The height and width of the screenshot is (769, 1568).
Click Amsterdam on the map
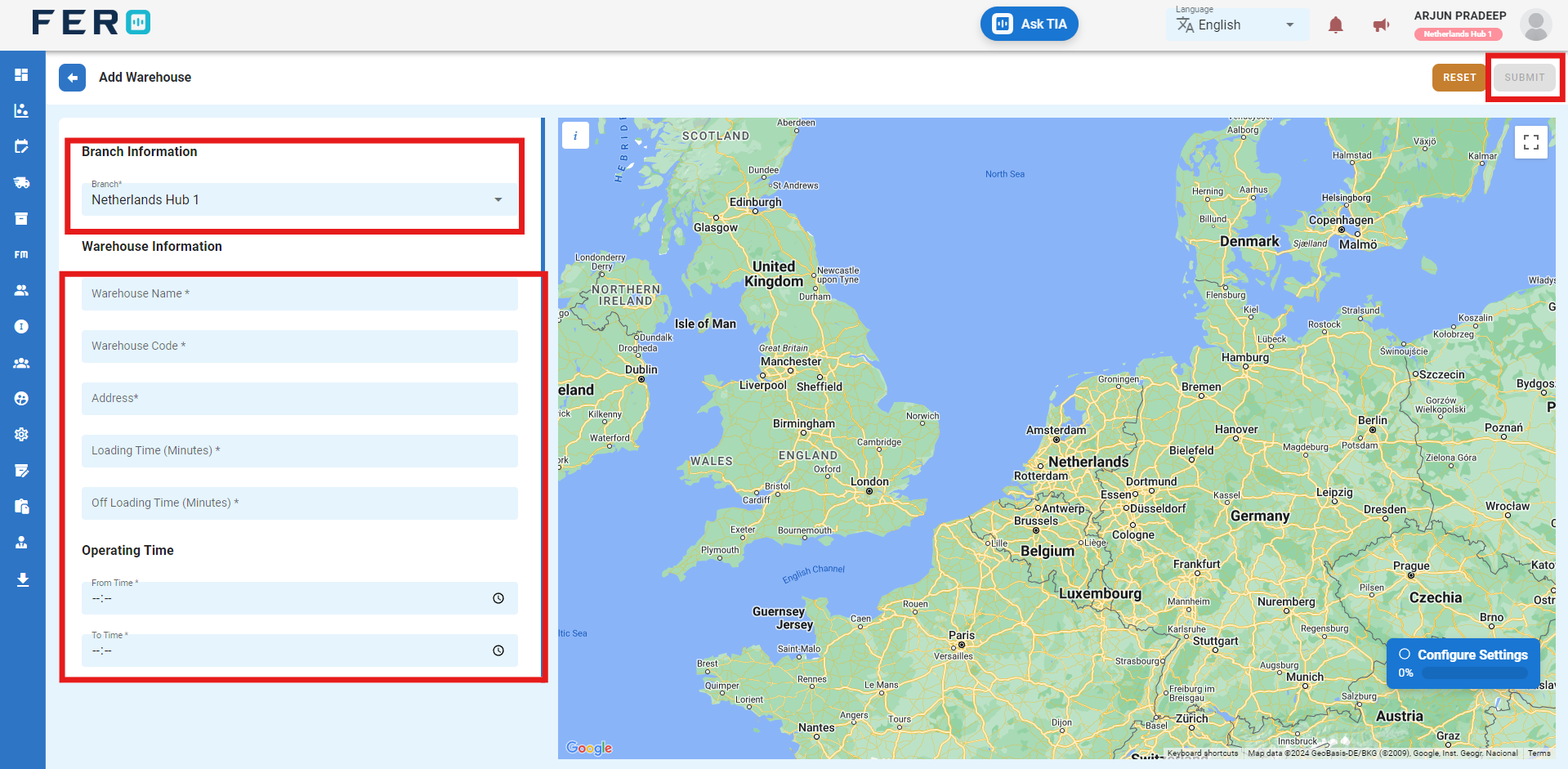[1057, 431]
